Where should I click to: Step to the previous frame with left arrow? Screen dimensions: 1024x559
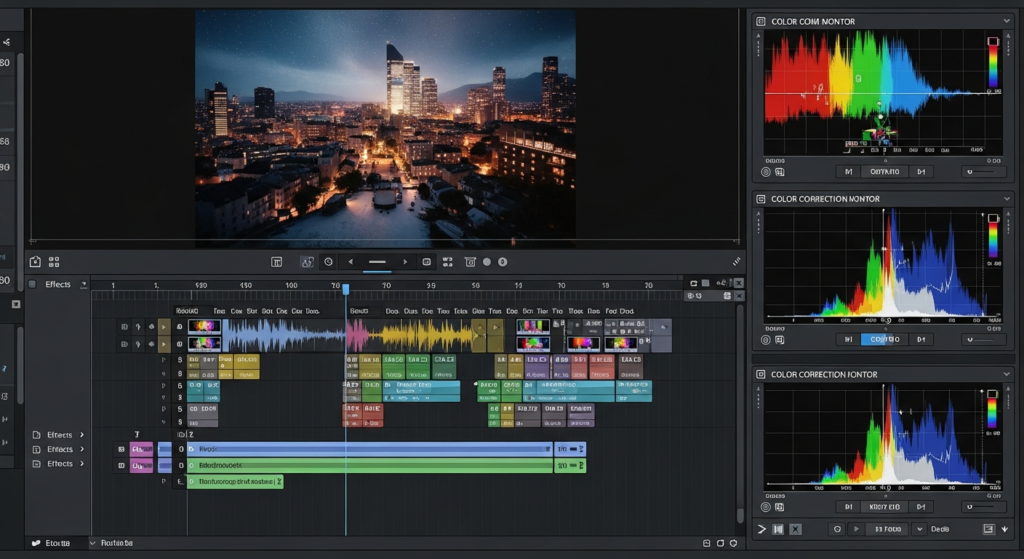pyautogui.click(x=350, y=262)
